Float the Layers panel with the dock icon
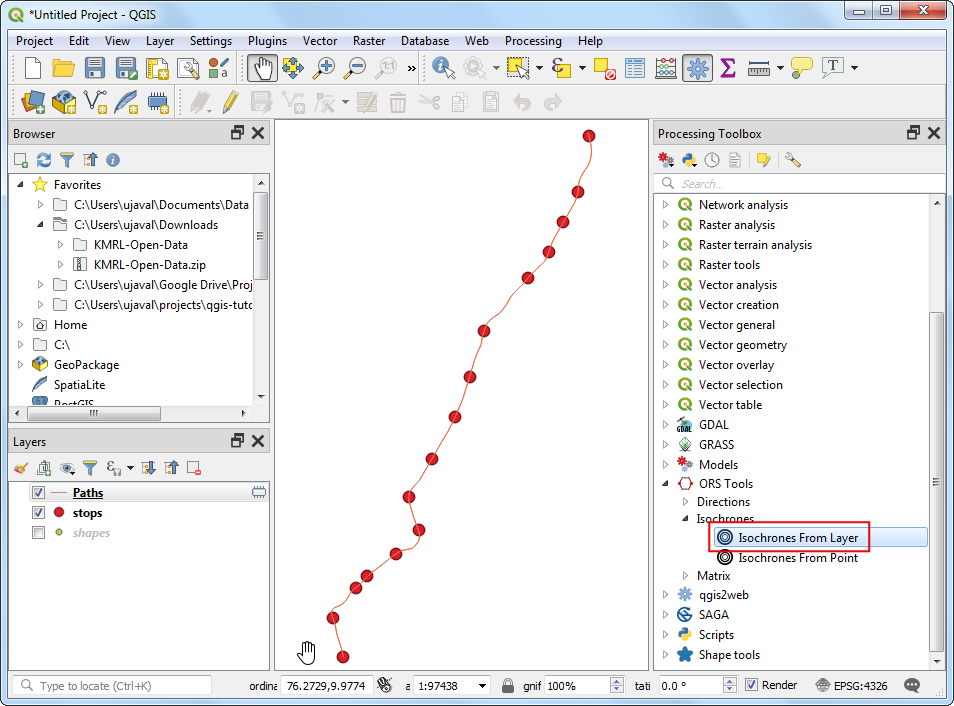 pos(237,441)
